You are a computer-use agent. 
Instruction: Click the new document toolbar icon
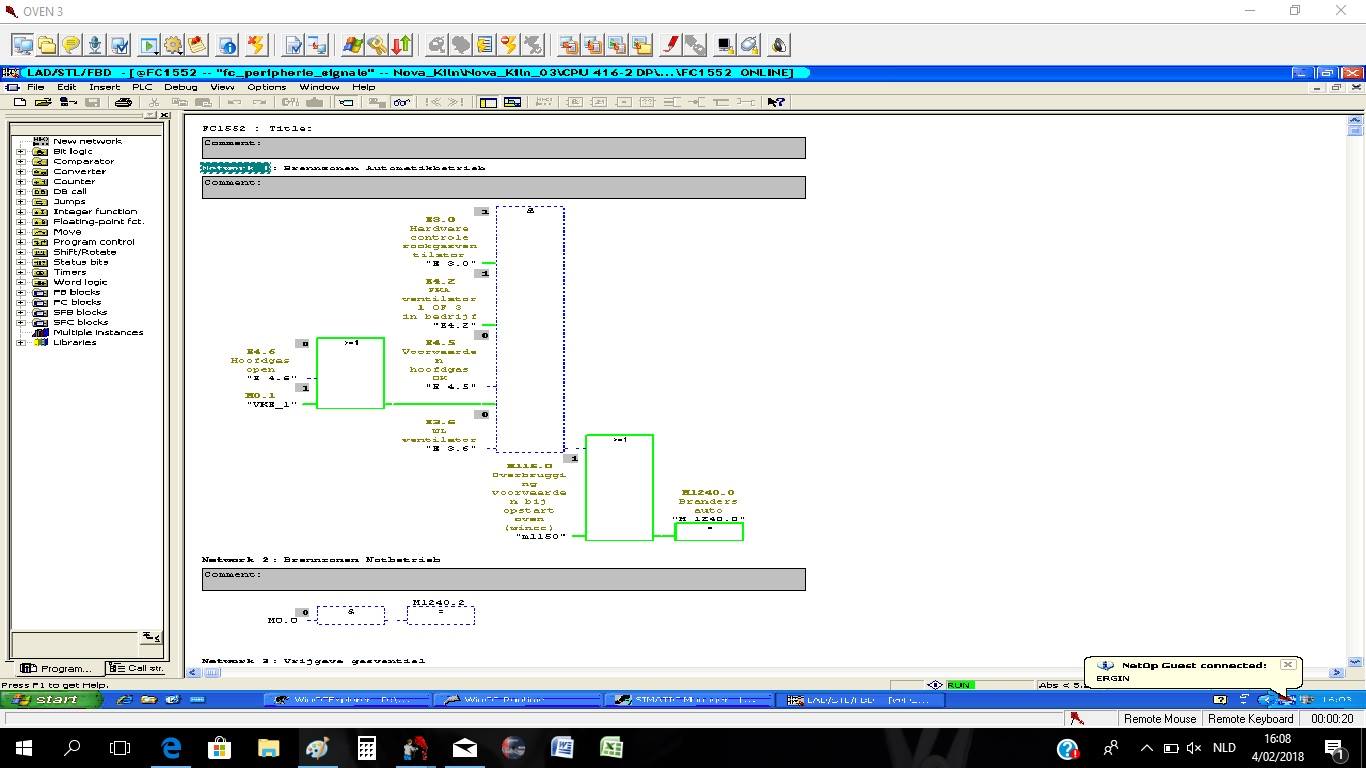(19, 102)
